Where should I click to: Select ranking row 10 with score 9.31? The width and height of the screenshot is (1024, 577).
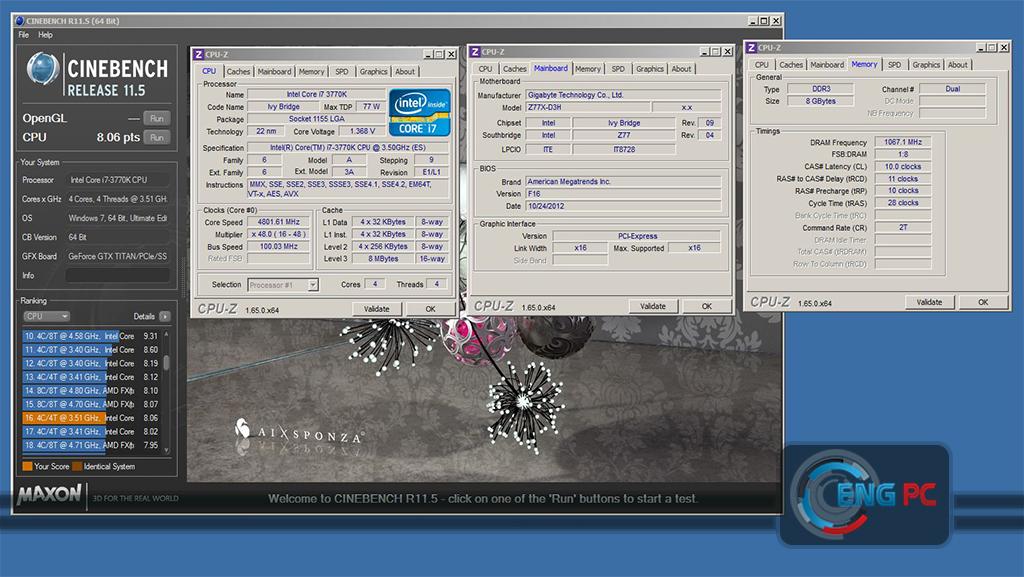point(91,336)
